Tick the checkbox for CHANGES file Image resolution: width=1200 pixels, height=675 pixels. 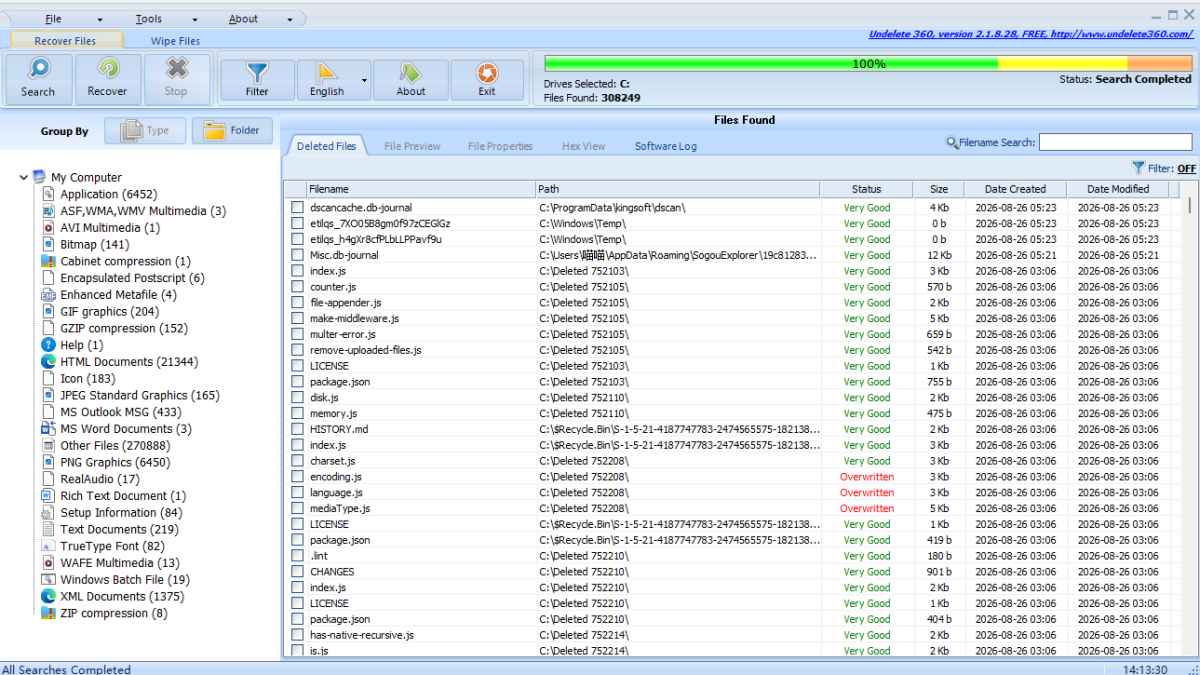(x=297, y=572)
